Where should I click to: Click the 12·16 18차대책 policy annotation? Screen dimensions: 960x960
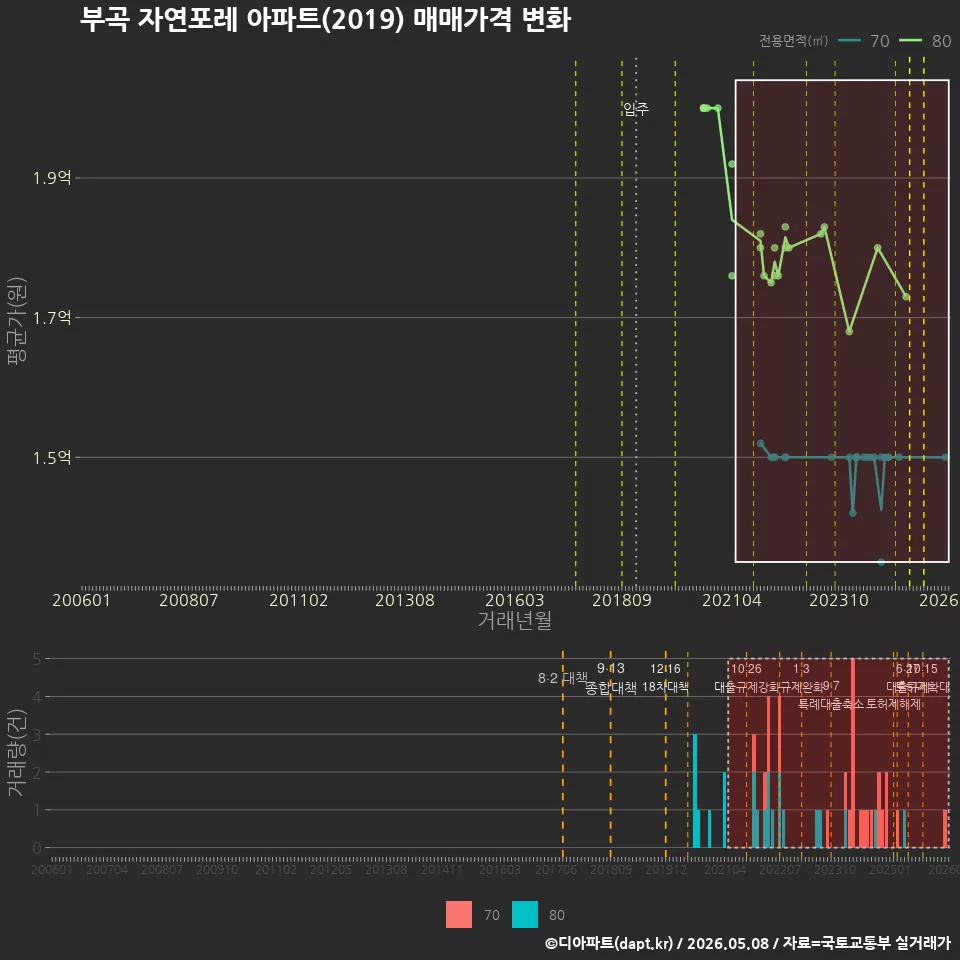click(666, 678)
